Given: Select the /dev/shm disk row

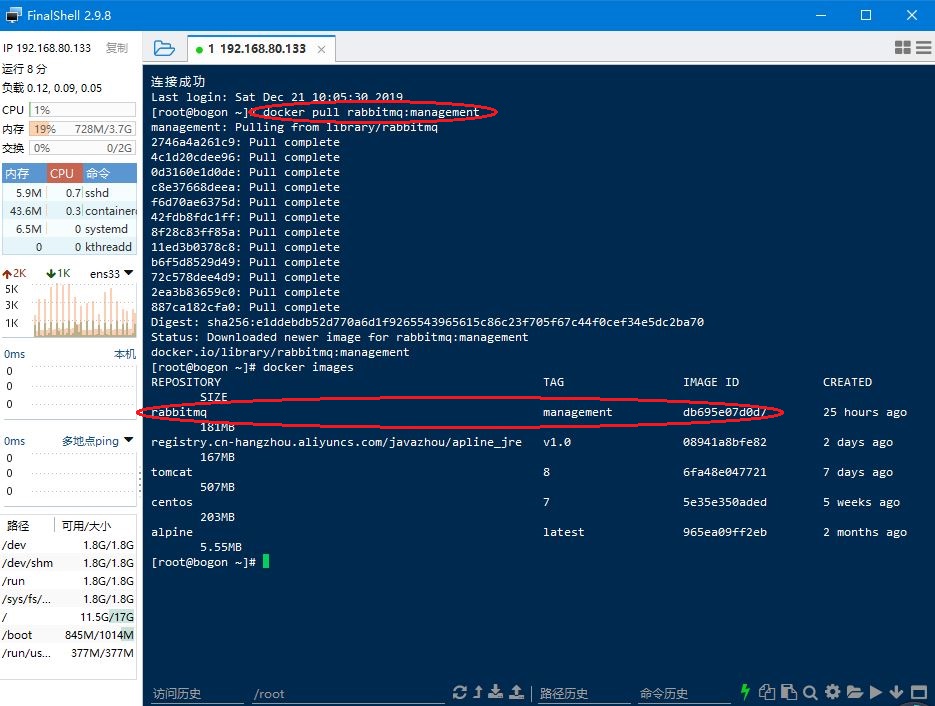Looking at the screenshot, I should click(69, 563).
